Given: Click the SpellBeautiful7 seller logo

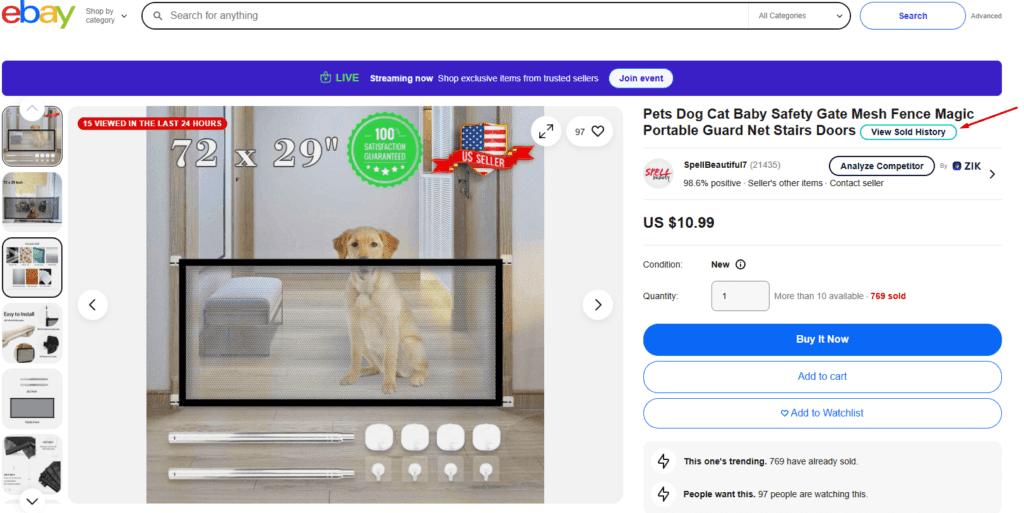Looking at the screenshot, I should click(658, 174).
